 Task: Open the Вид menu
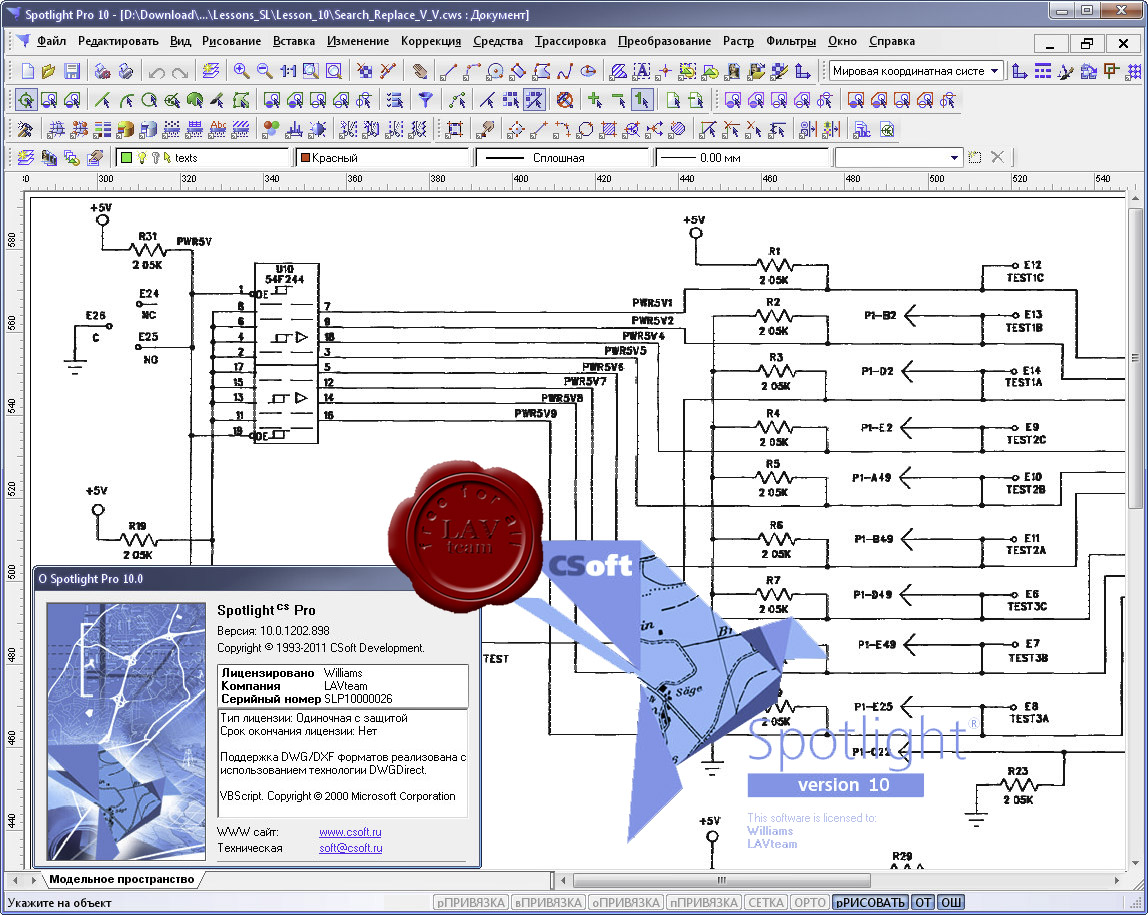[180, 41]
